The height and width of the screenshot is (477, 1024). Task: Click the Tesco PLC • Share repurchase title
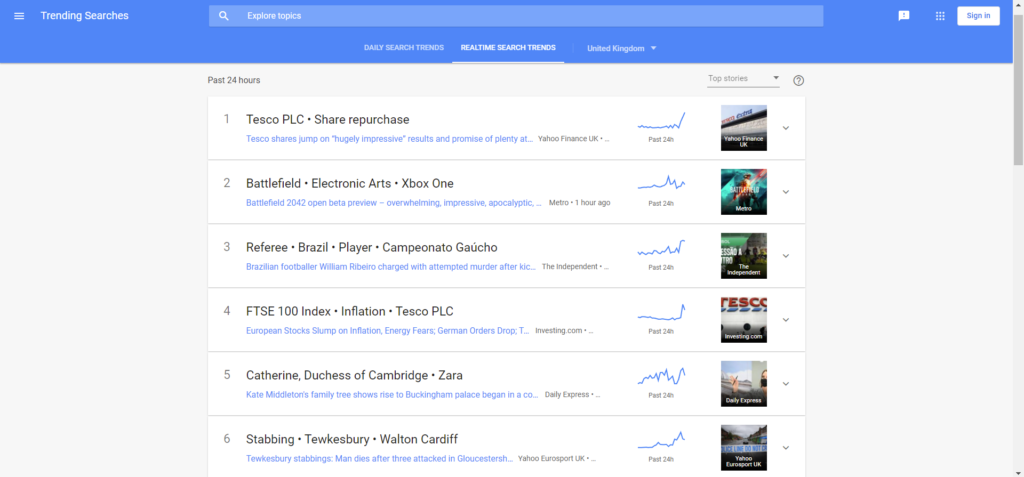tap(328, 120)
